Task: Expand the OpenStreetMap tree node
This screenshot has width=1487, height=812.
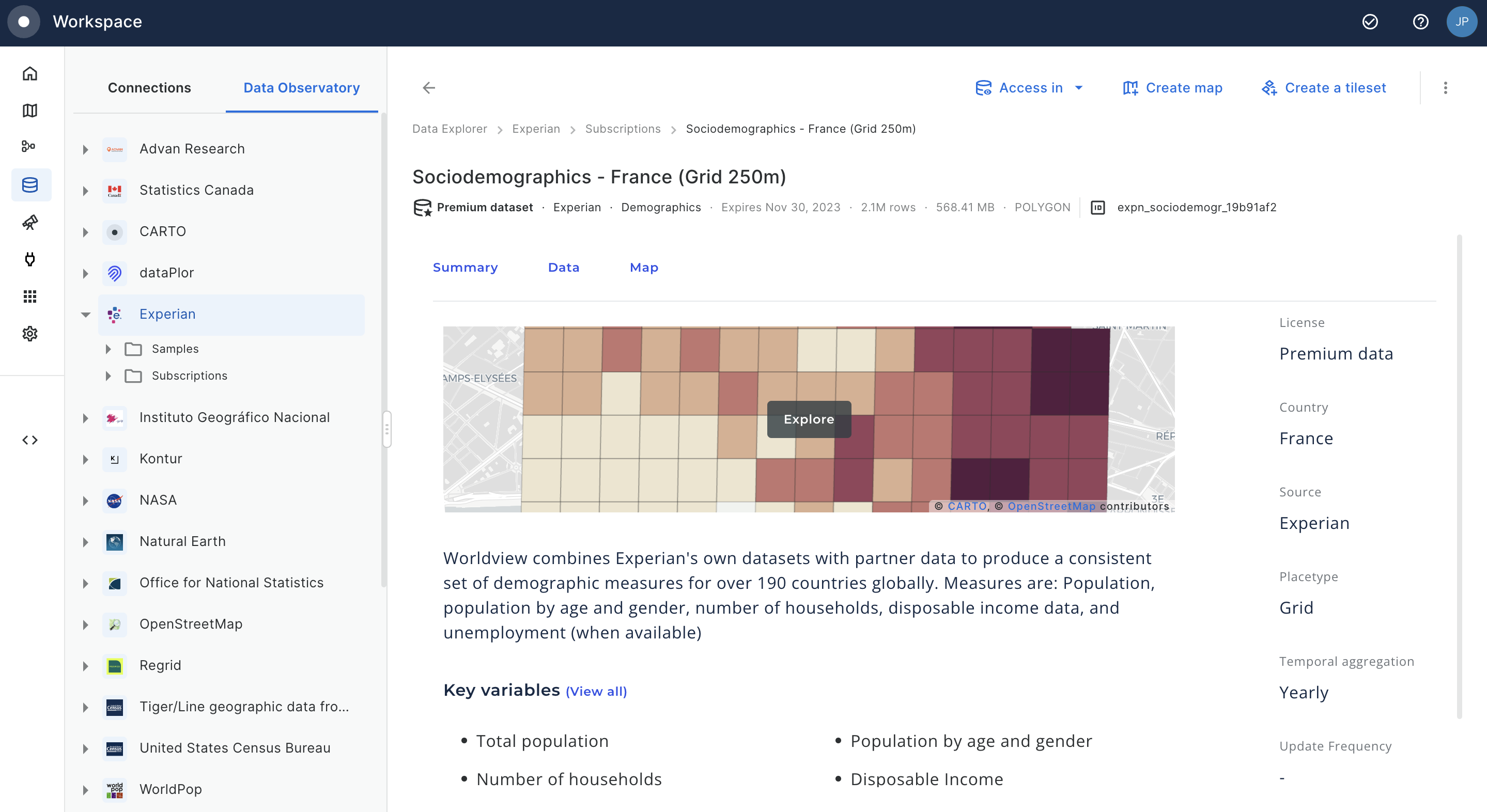Action: click(x=85, y=624)
